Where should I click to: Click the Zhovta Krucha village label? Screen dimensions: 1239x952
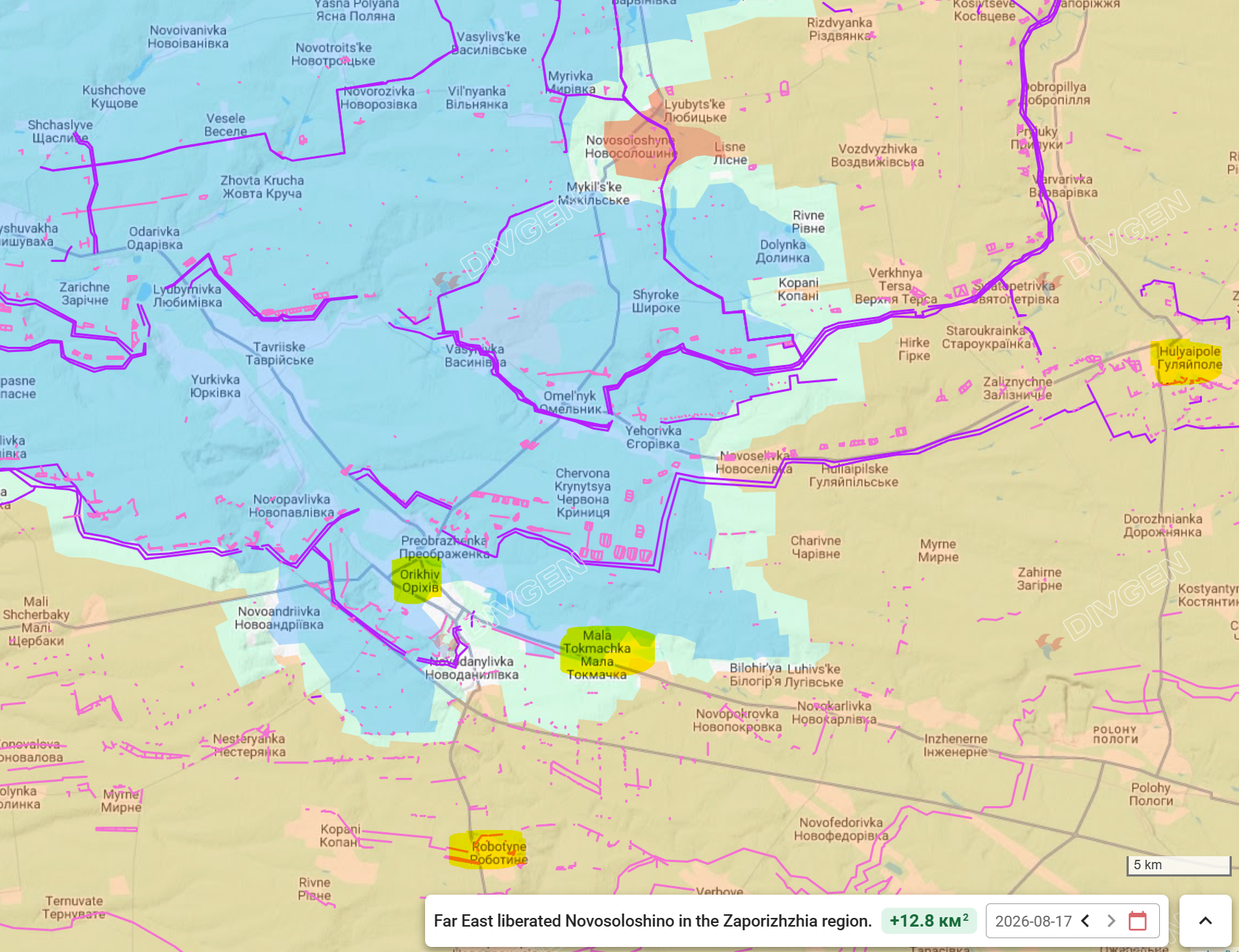(x=262, y=186)
